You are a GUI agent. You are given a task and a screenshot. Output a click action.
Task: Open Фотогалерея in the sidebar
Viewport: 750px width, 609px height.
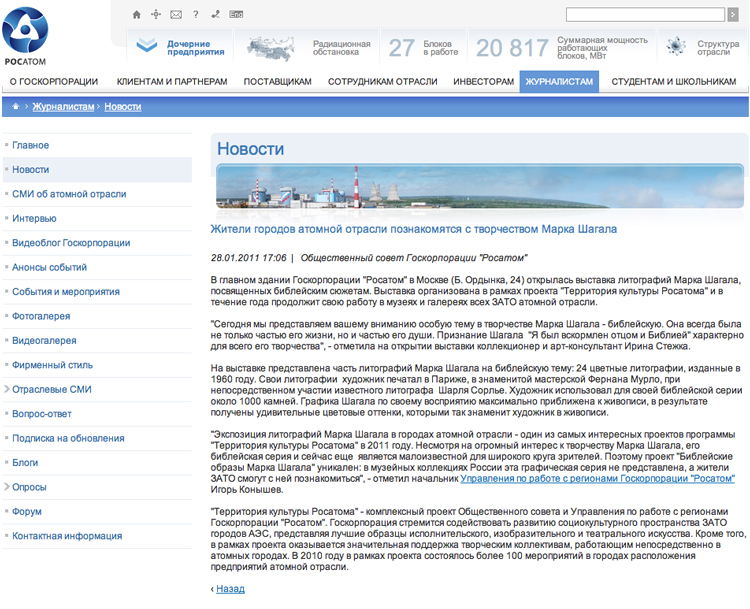pyautogui.click(x=41, y=316)
